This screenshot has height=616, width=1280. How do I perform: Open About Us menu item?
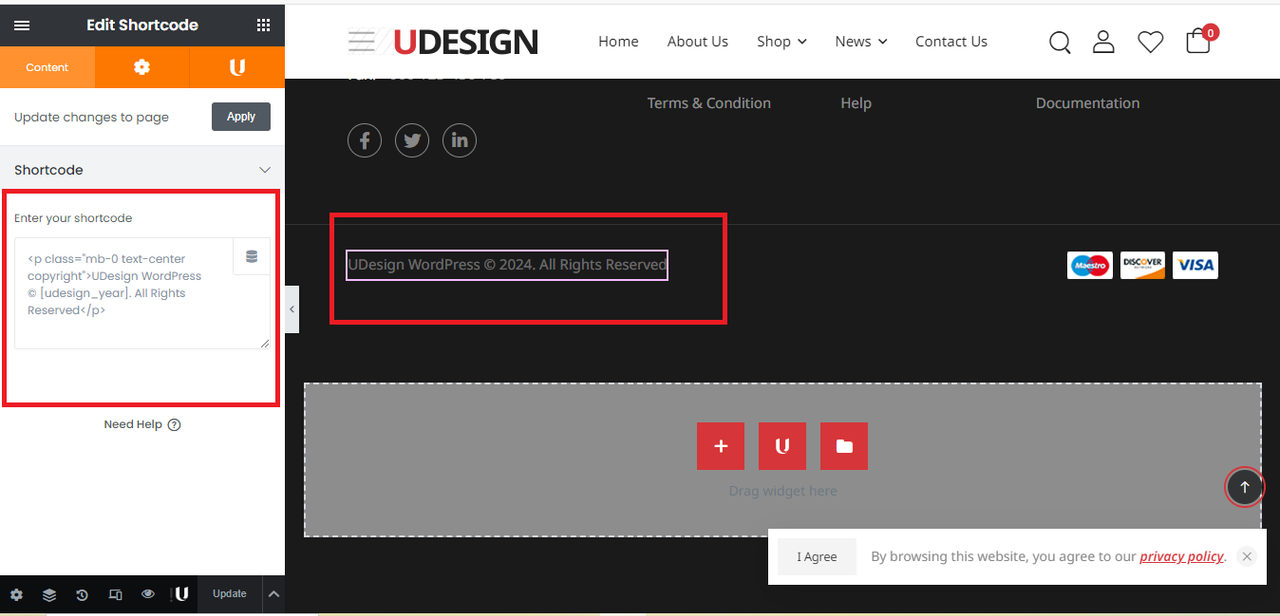point(697,41)
